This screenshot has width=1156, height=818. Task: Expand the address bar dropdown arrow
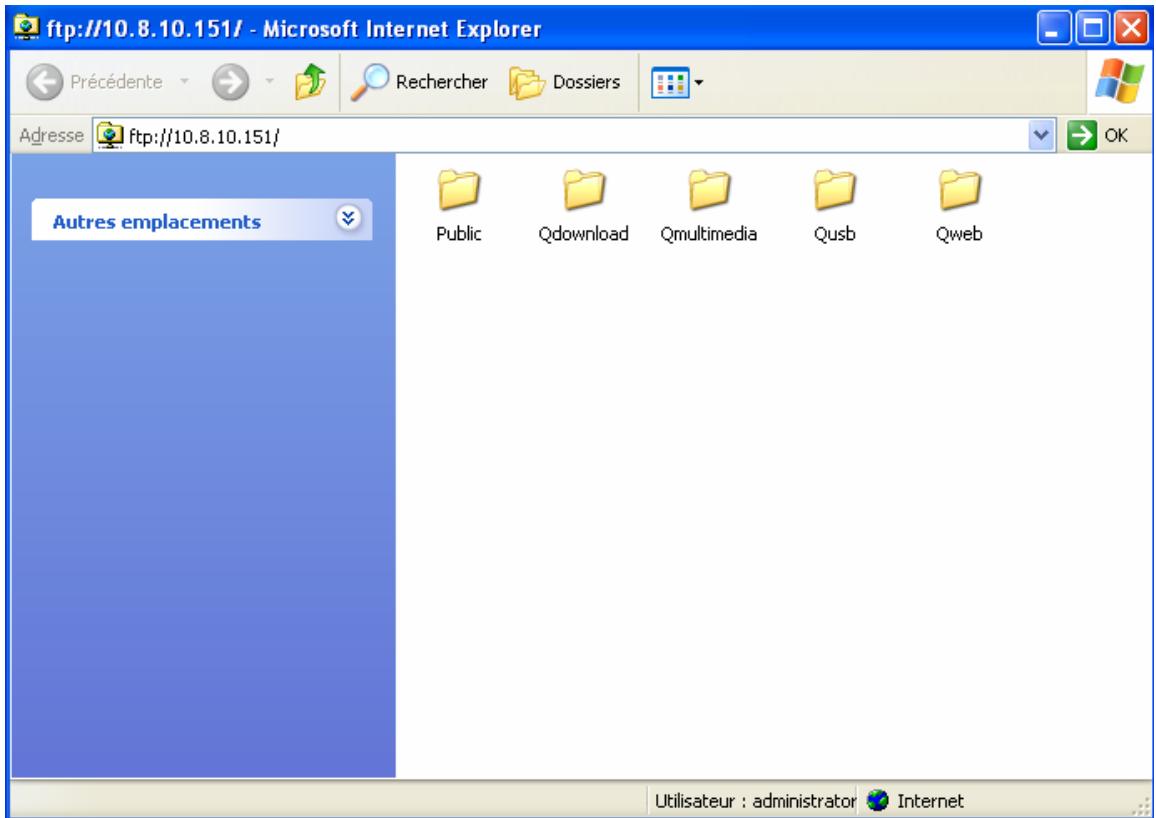[1041, 136]
